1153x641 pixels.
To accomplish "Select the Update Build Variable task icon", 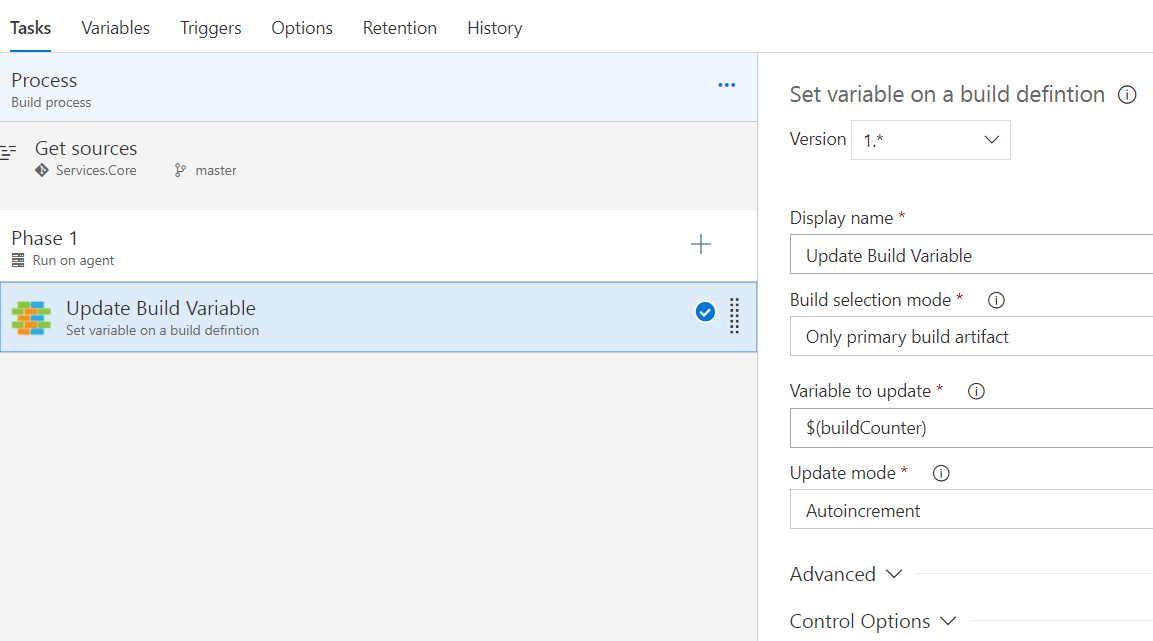I will click(32, 316).
